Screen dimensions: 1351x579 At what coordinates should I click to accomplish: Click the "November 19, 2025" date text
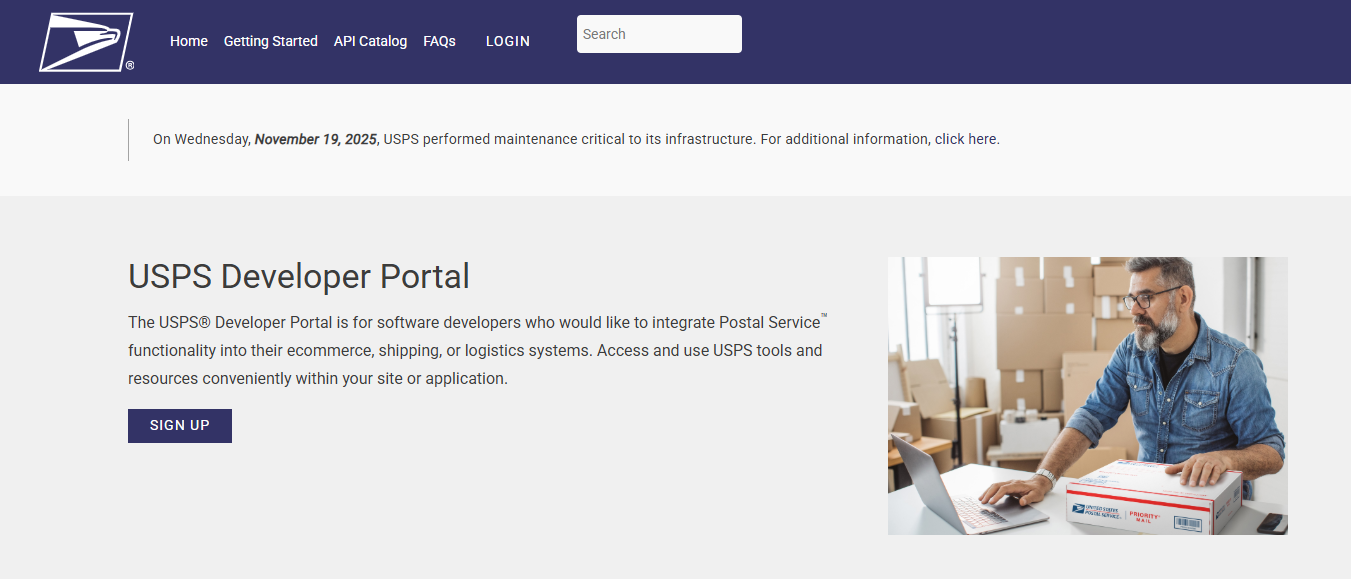click(315, 139)
